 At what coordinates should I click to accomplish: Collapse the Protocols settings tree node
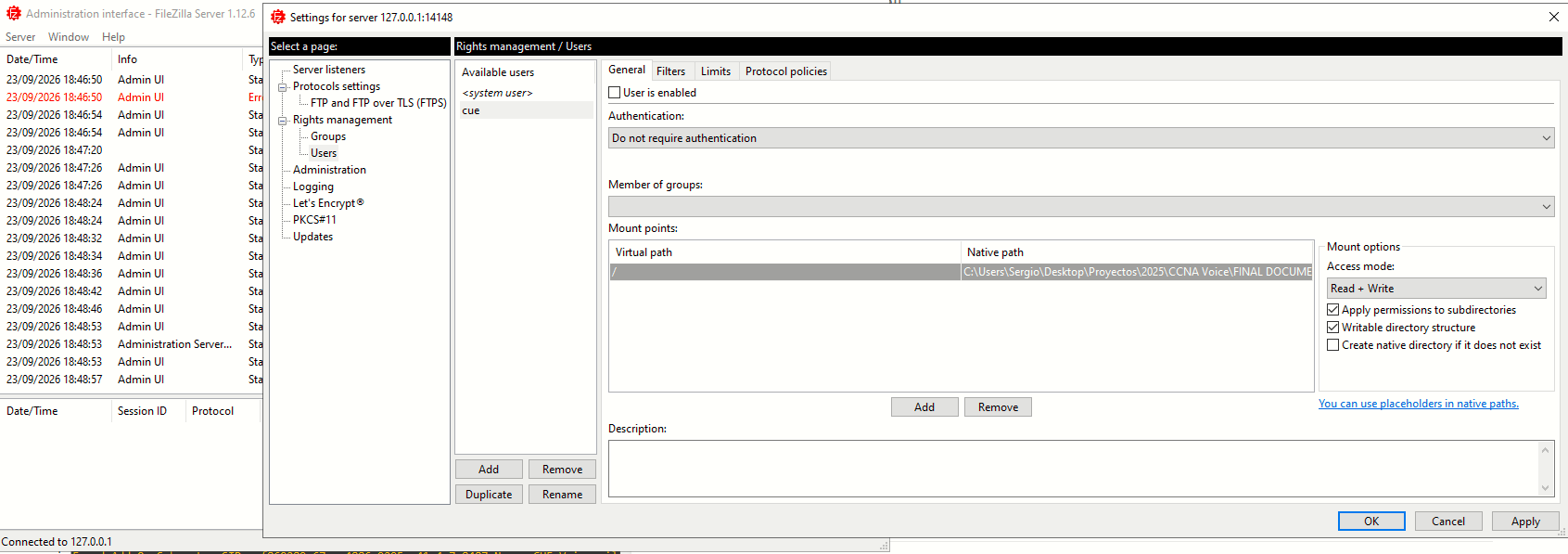pyautogui.click(x=283, y=87)
